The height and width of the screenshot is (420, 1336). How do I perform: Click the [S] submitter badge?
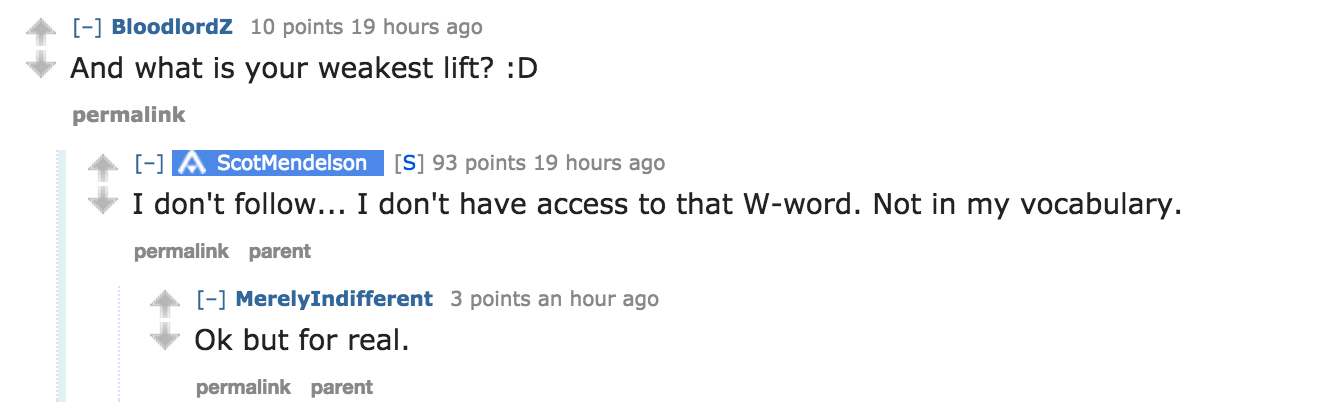click(x=409, y=163)
